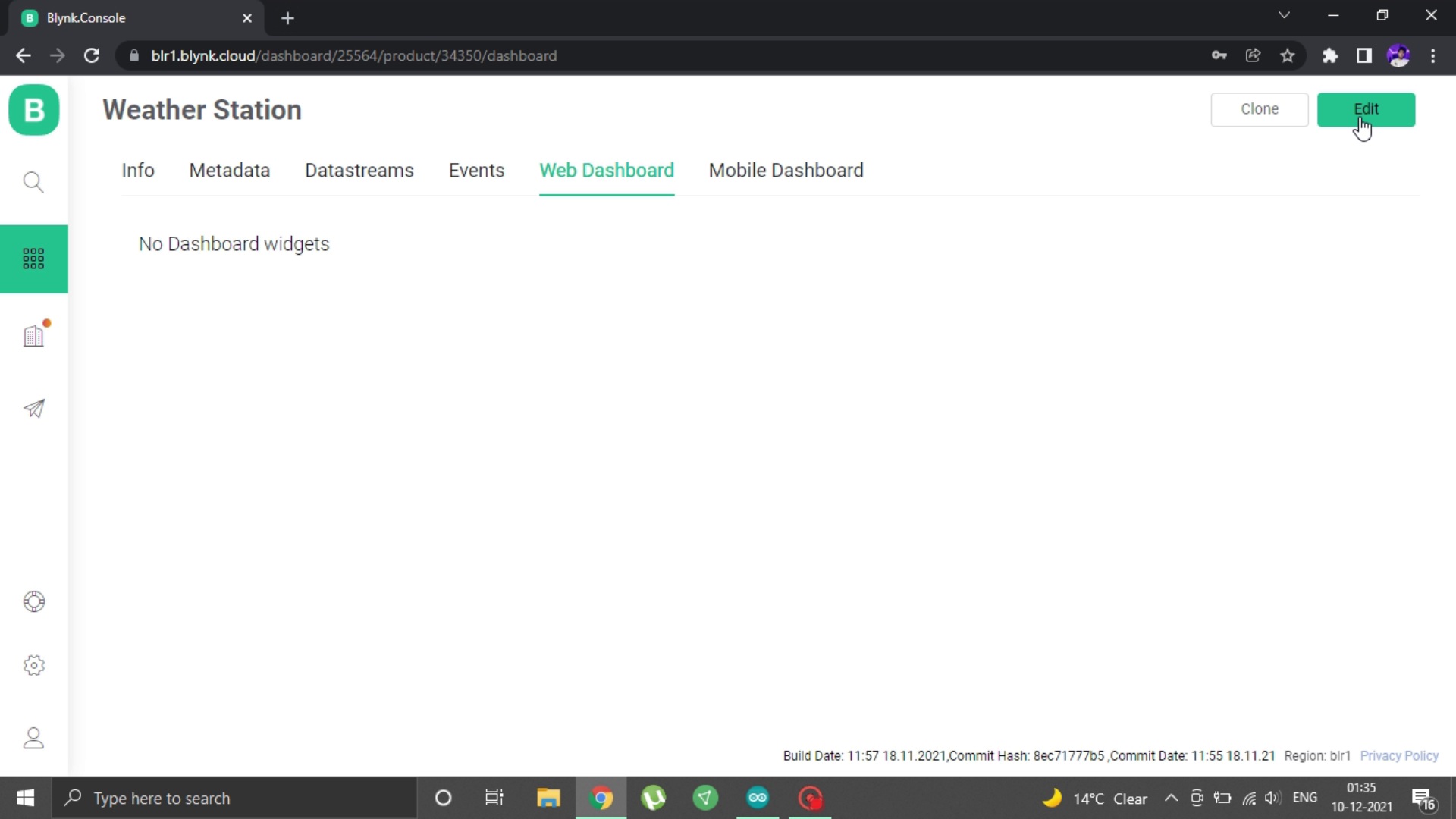Open the lifebuoy support icon

click(x=34, y=601)
